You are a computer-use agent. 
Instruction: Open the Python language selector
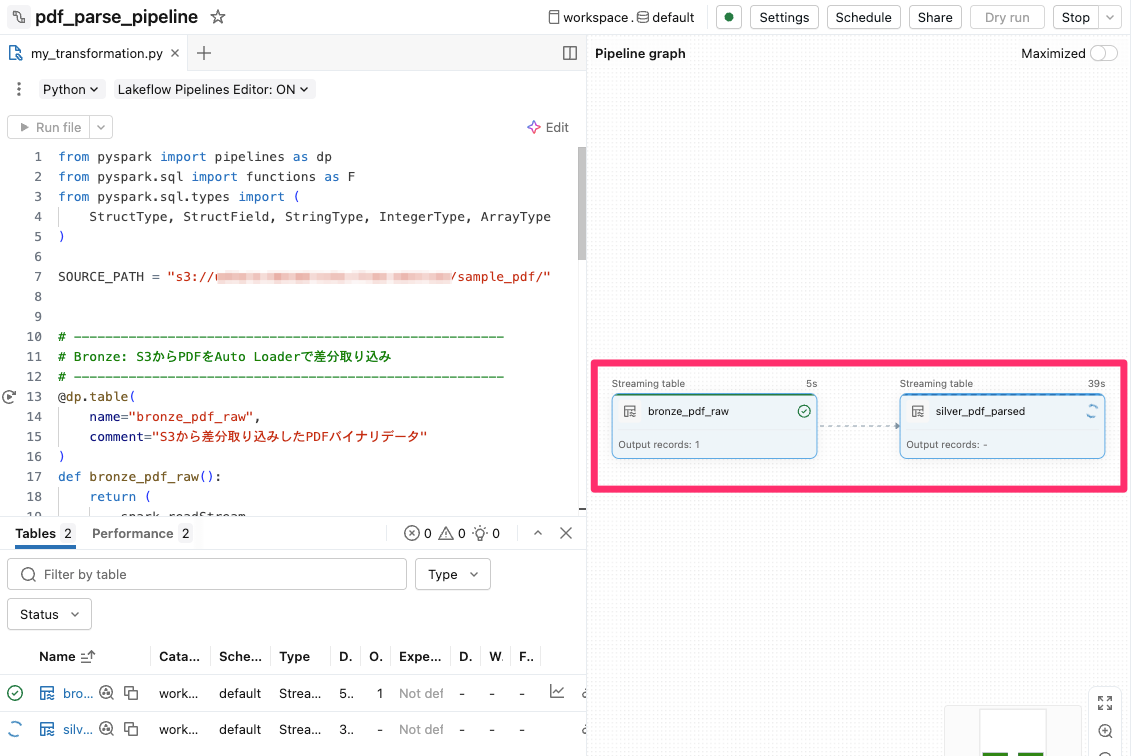pyautogui.click(x=70, y=89)
